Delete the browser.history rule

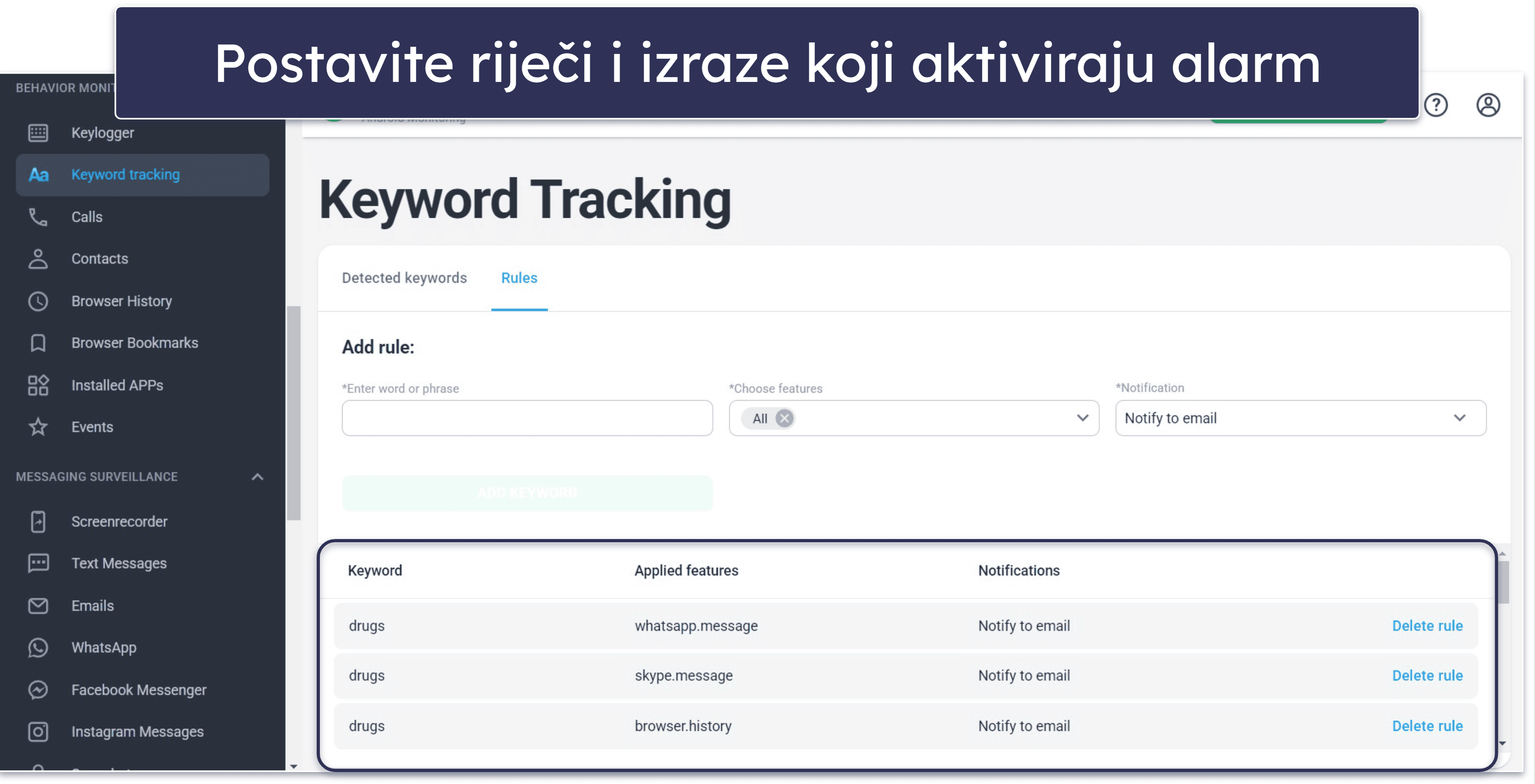click(1427, 726)
